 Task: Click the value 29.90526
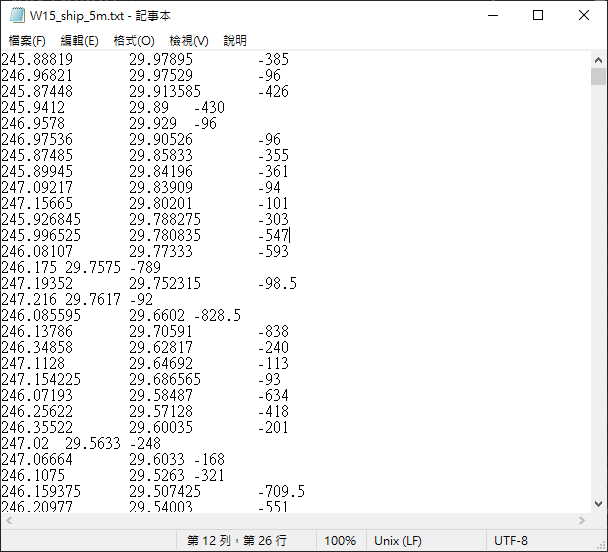coord(161,139)
